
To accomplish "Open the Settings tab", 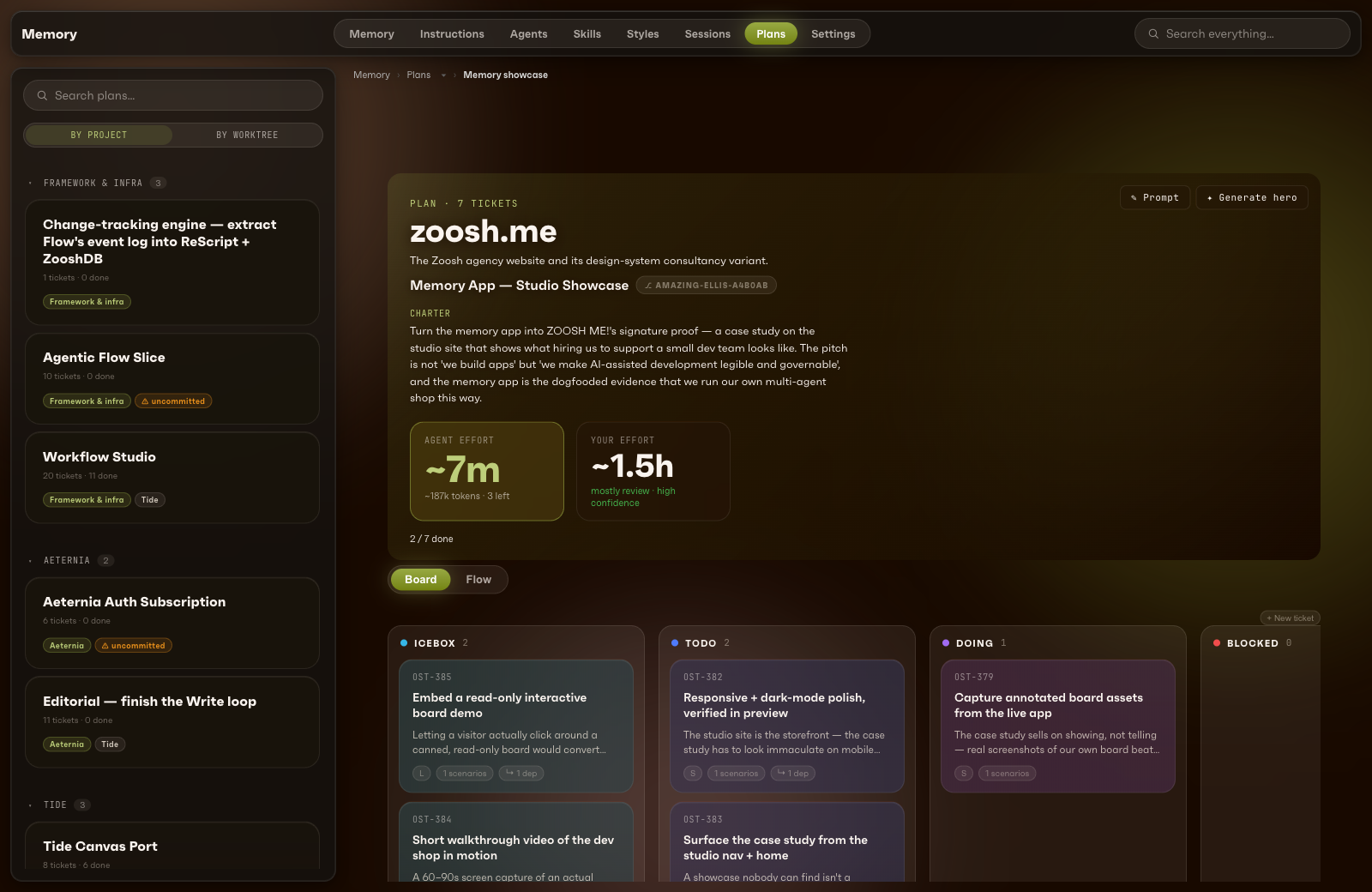I will click(833, 34).
